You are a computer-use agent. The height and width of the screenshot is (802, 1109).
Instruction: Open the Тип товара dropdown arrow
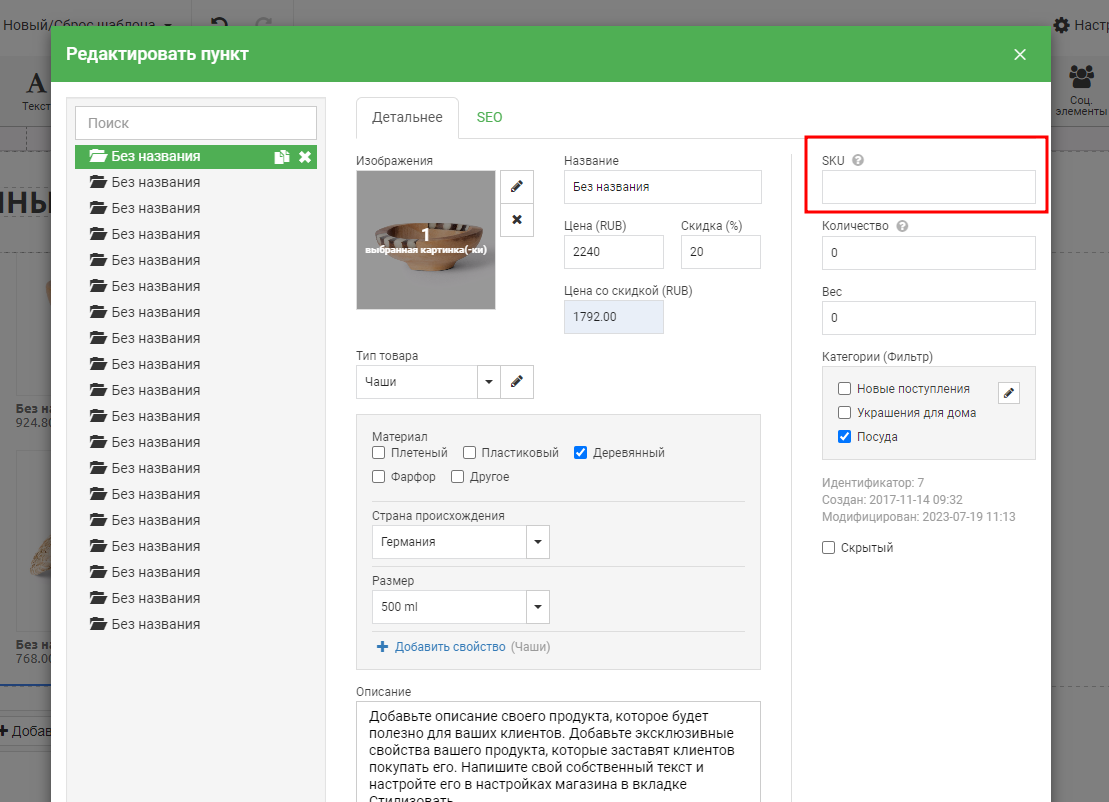489,382
